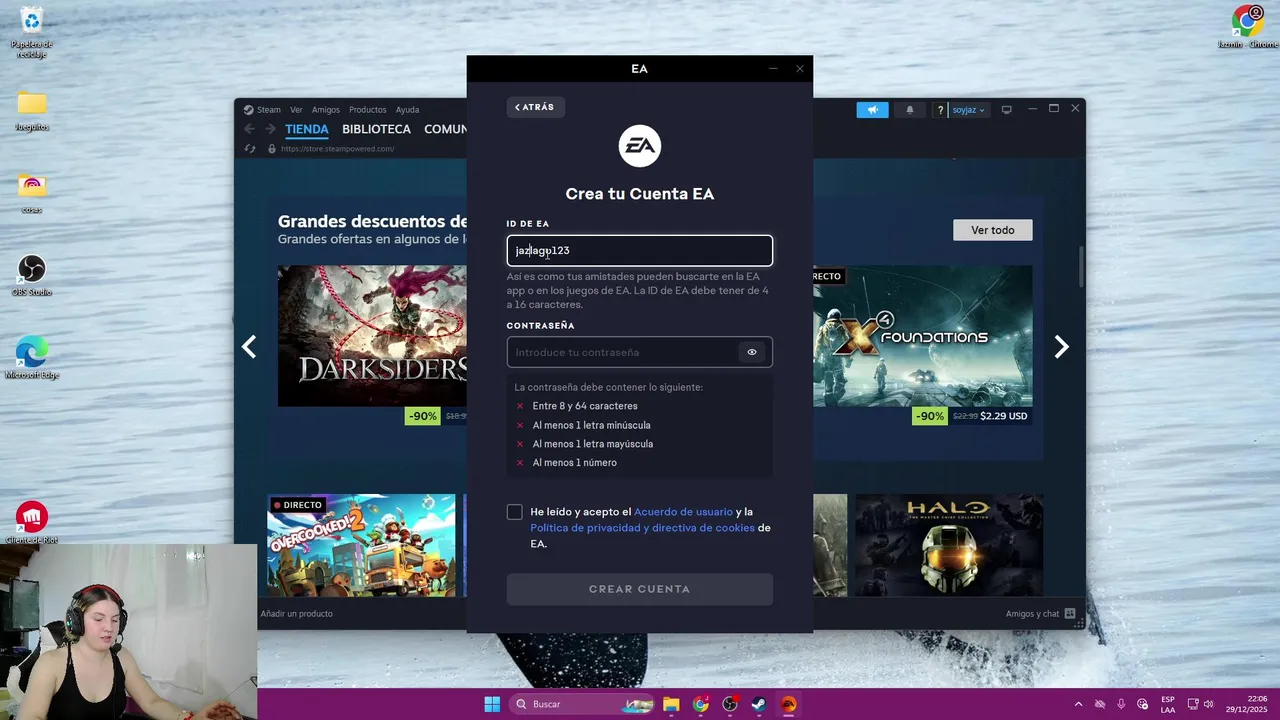Show previous carousel item with left arrow
This screenshot has height=720, width=1280.
[249, 347]
